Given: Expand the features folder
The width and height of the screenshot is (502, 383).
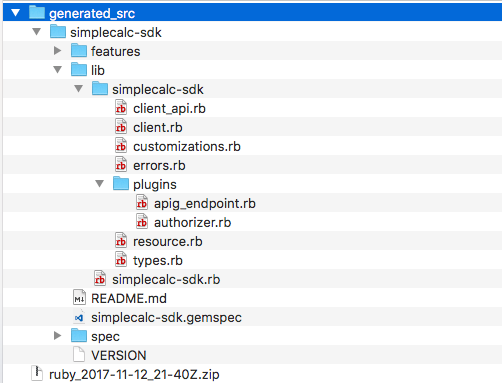Looking at the screenshot, I should 57,51.
